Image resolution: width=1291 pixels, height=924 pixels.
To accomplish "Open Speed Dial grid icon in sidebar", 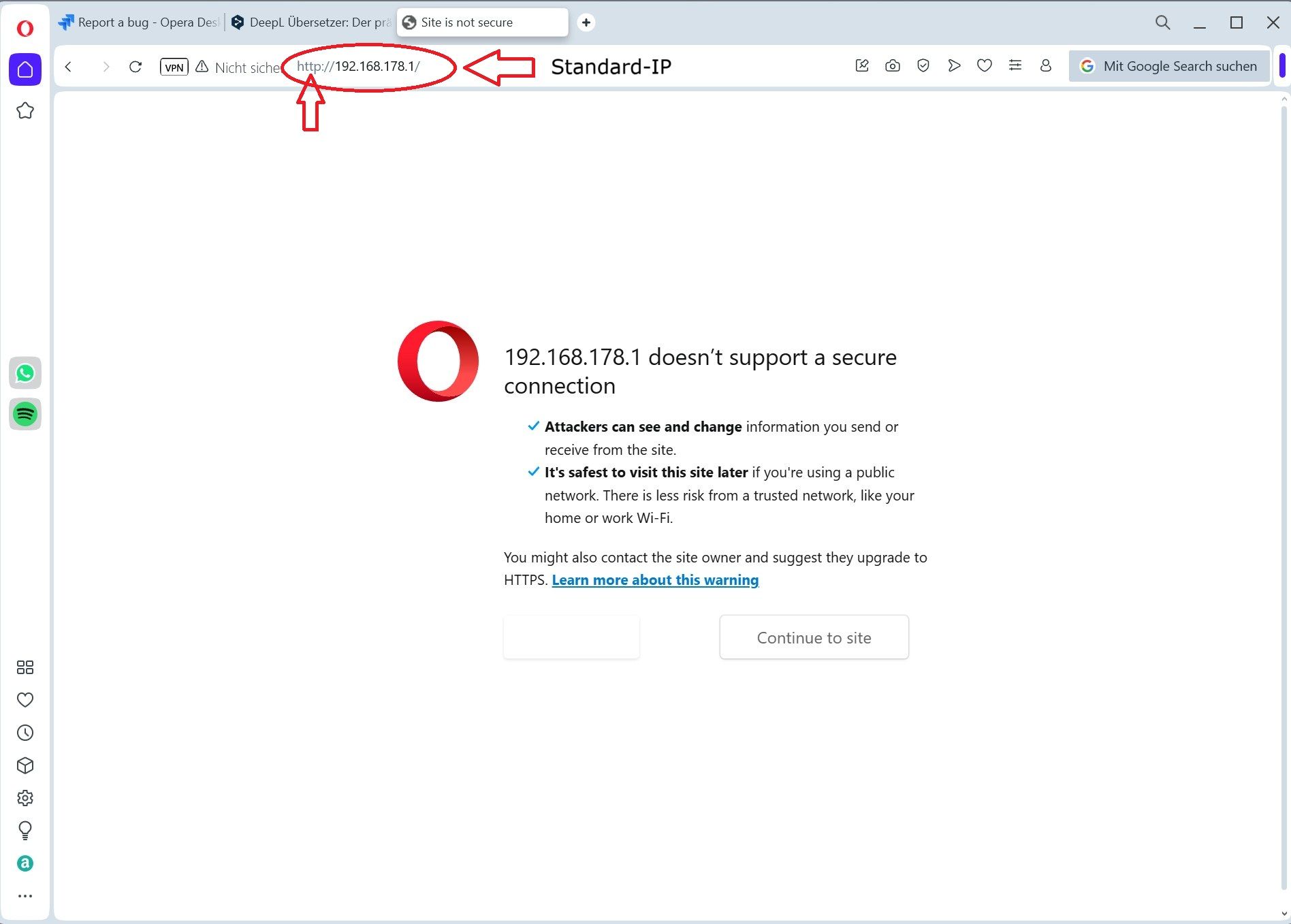I will [x=25, y=667].
